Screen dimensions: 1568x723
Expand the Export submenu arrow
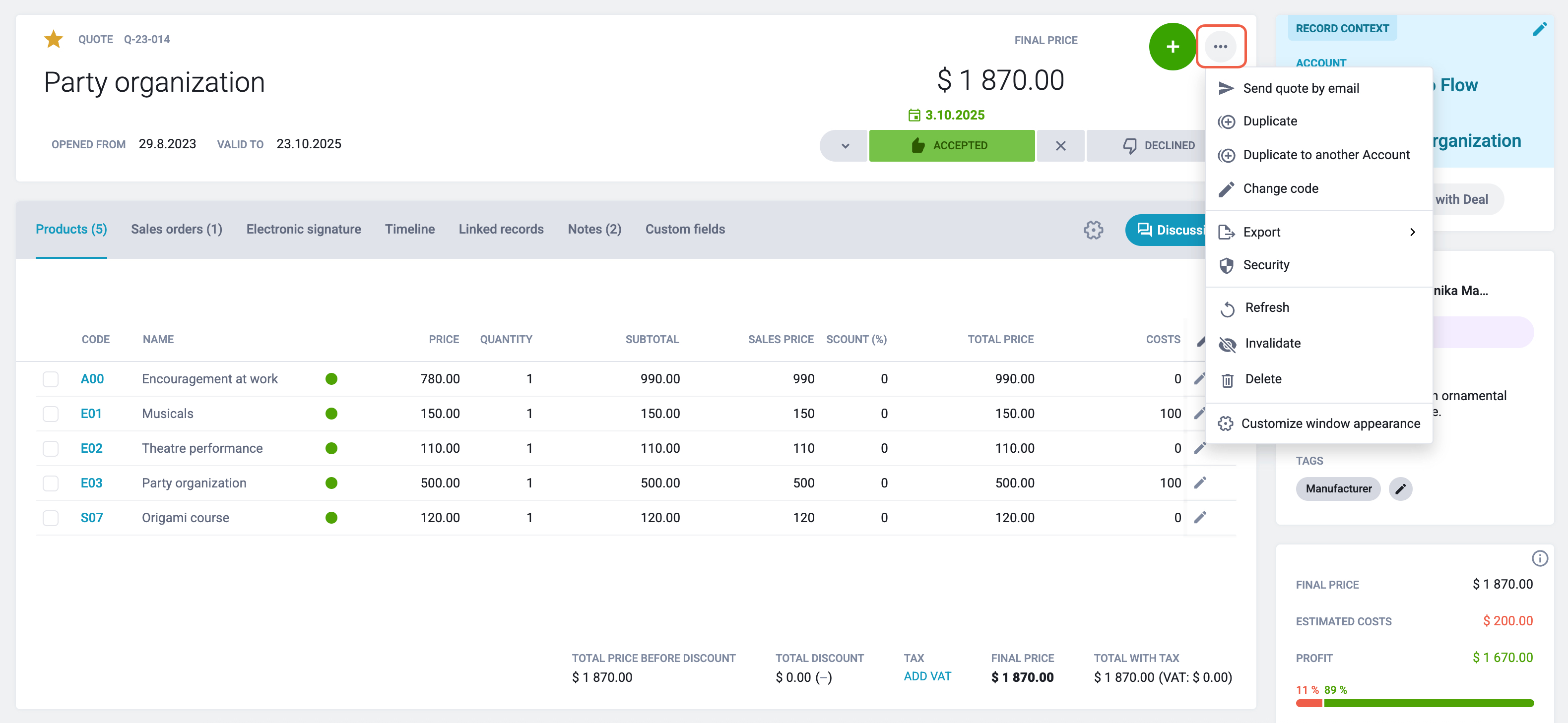tap(1413, 232)
